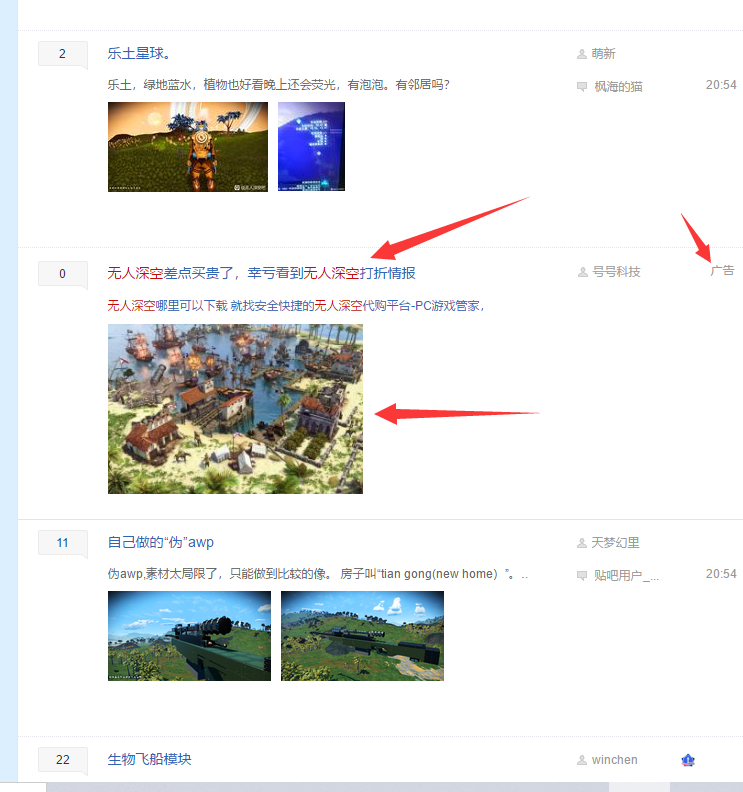Visit author winchen's profile
This screenshot has height=792, width=743.
click(x=614, y=760)
